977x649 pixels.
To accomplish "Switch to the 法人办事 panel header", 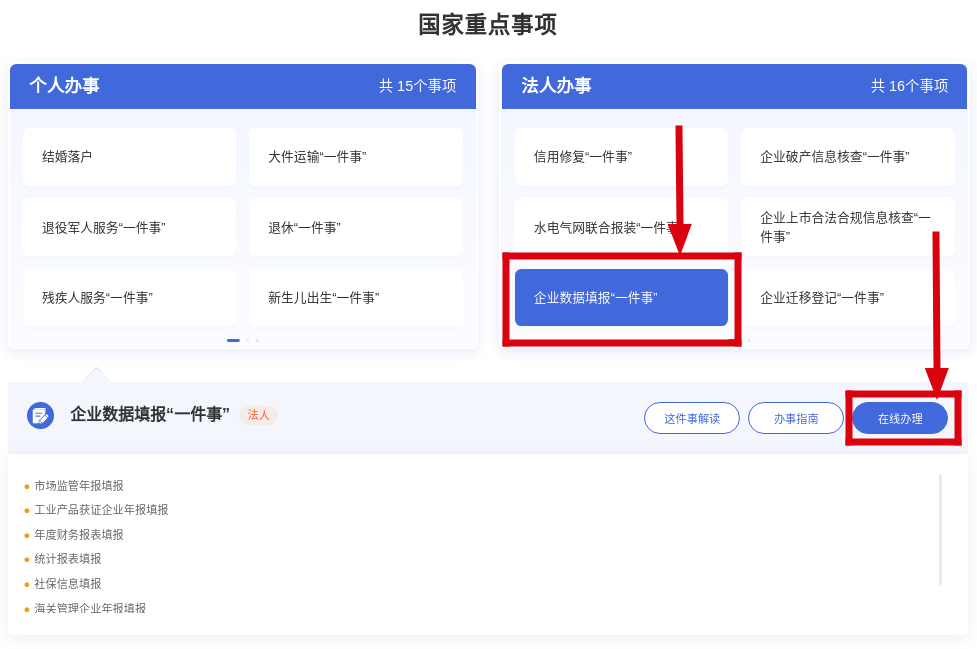I will (x=557, y=86).
